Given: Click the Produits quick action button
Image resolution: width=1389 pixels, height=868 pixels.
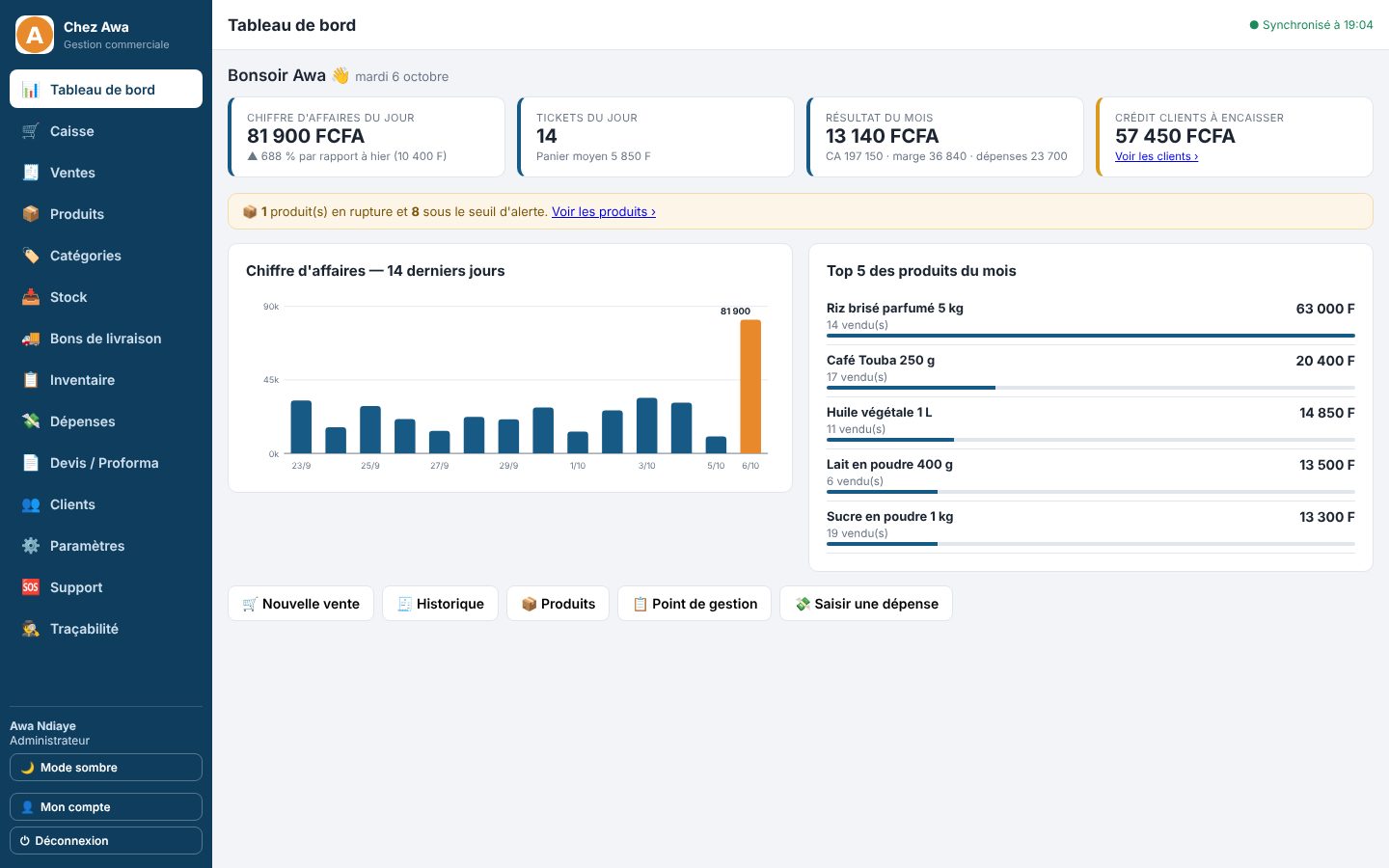Looking at the screenshot, I should tap(558, 604).
